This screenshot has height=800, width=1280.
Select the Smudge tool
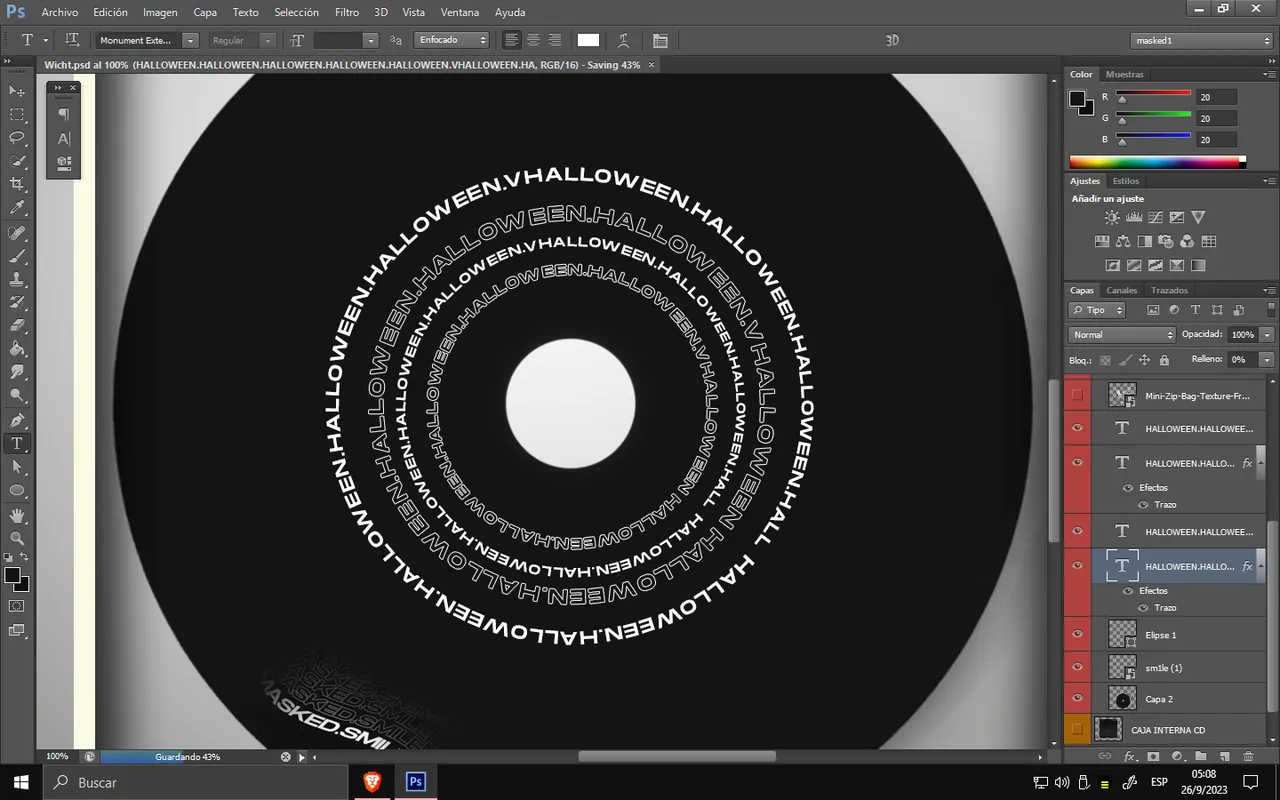pos(17,373)
